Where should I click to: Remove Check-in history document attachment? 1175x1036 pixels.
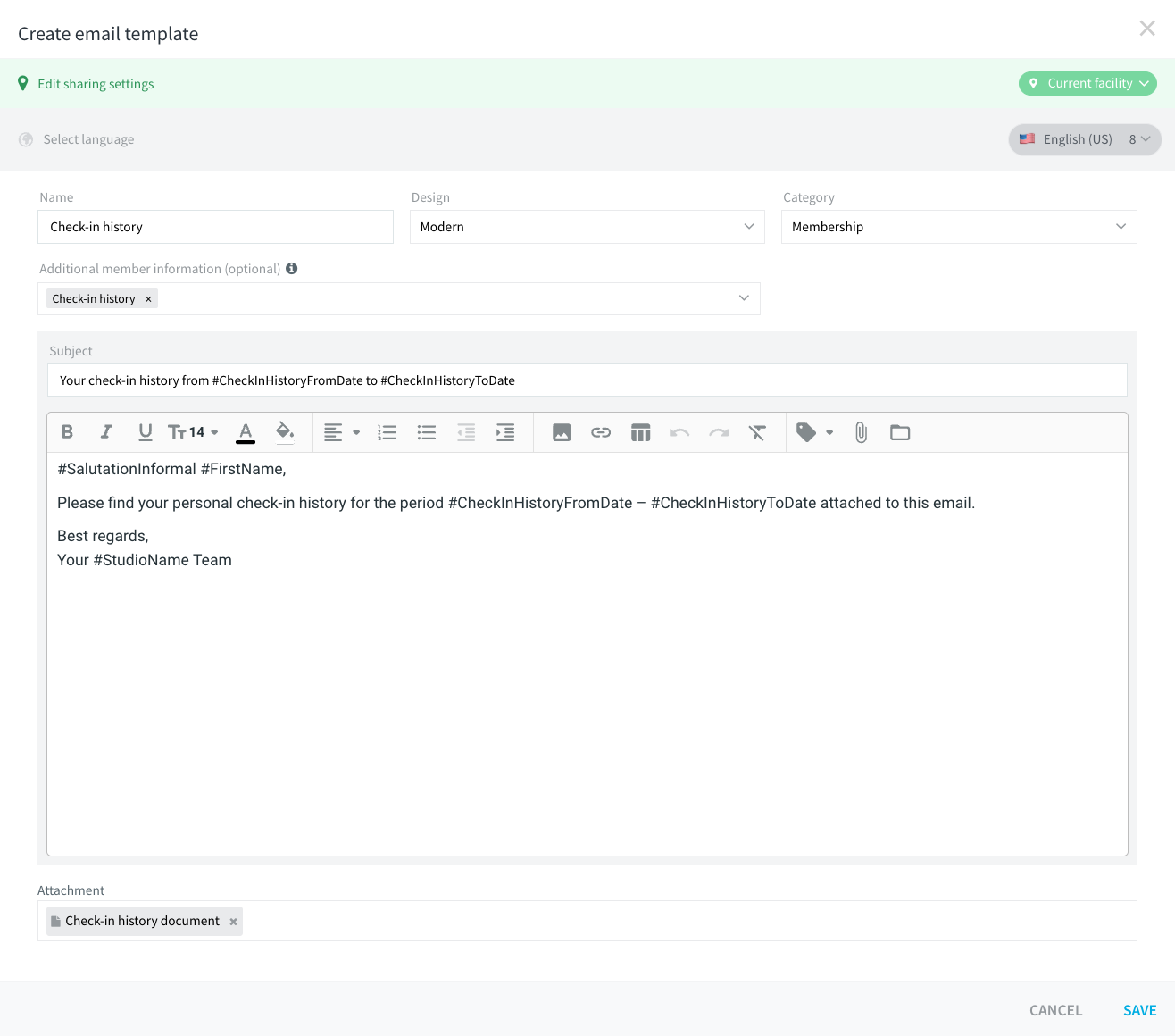[233, 922]
